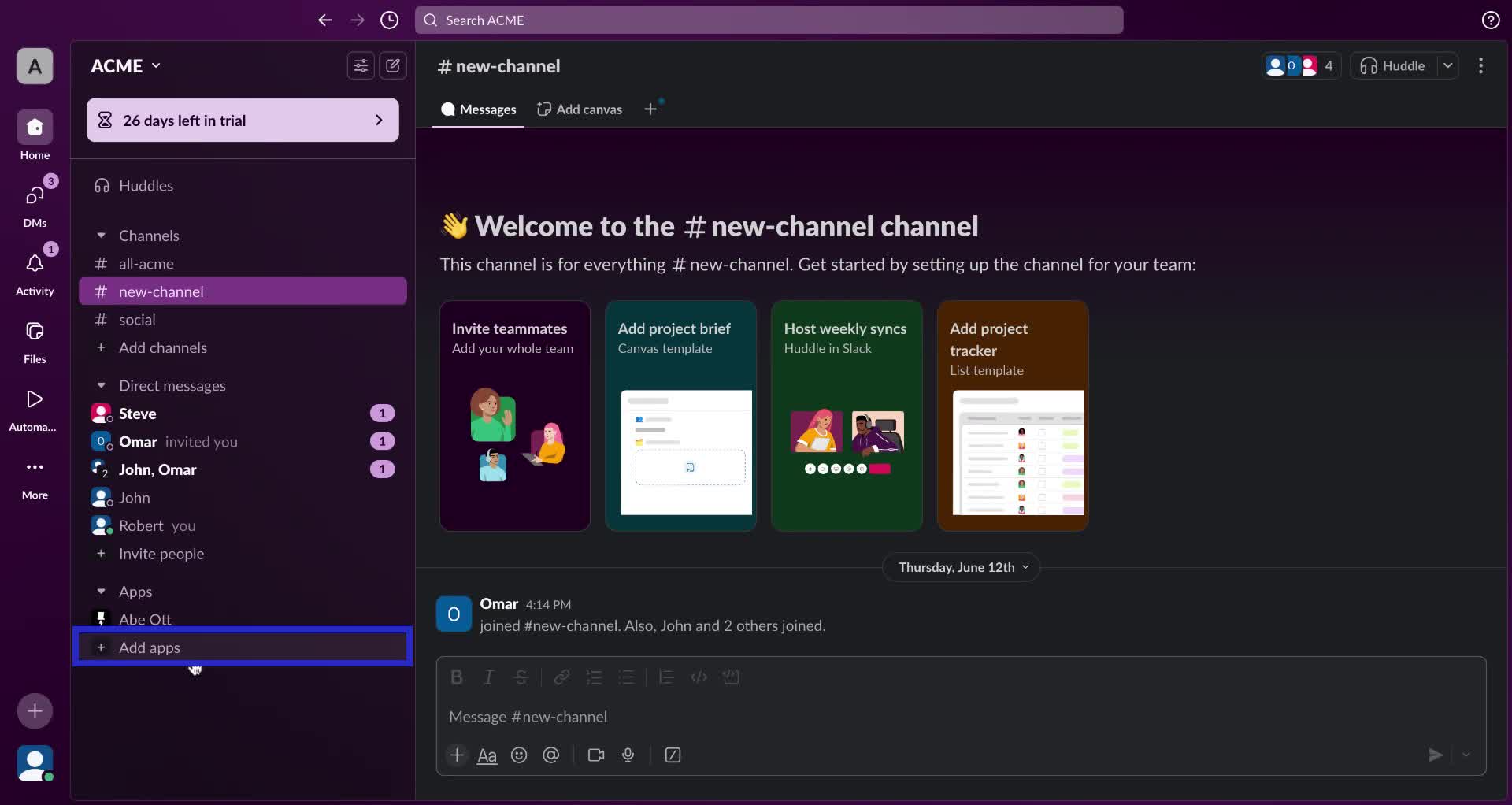Image resolution: width=1512 pixels, height=805 pixels.
Task: Open the Thursday June 12th date dropdown
Action: tap(962, 567)
